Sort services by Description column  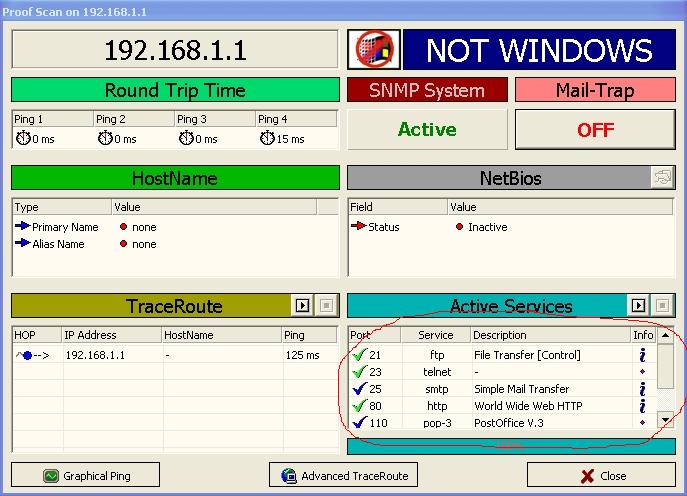click(x=551, y=335)
